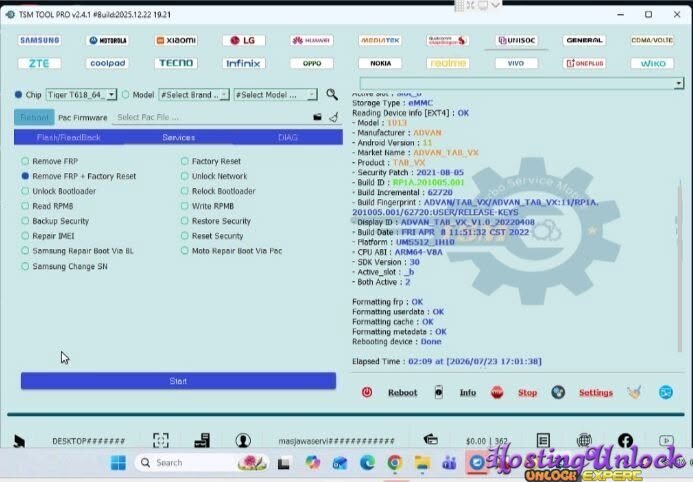Select Remove FRP + Factory Reset option
Image resolution: width=693 pixels, height=482 pixels.
pos(79,176)
